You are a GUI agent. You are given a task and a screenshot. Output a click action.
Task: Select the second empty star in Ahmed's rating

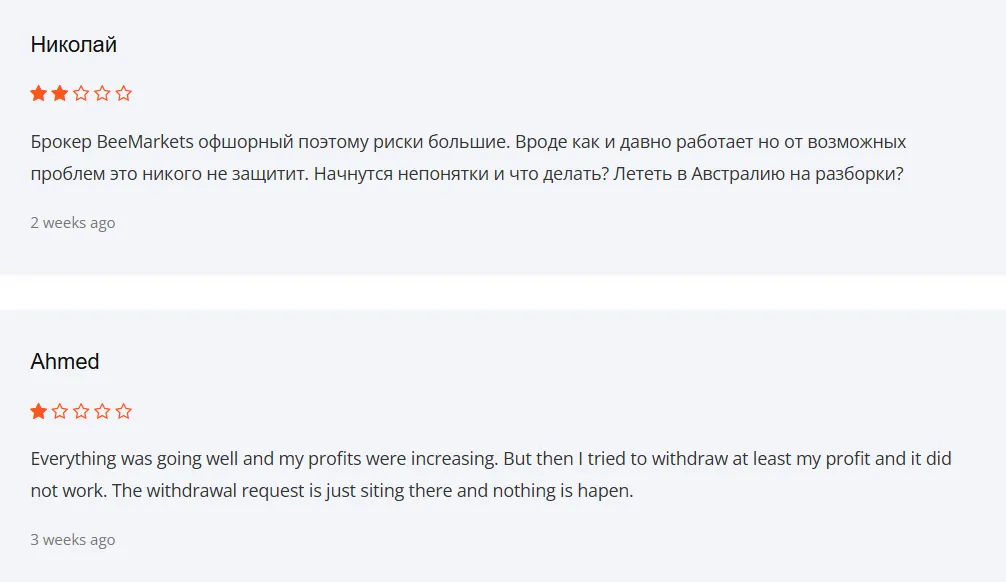58,410
